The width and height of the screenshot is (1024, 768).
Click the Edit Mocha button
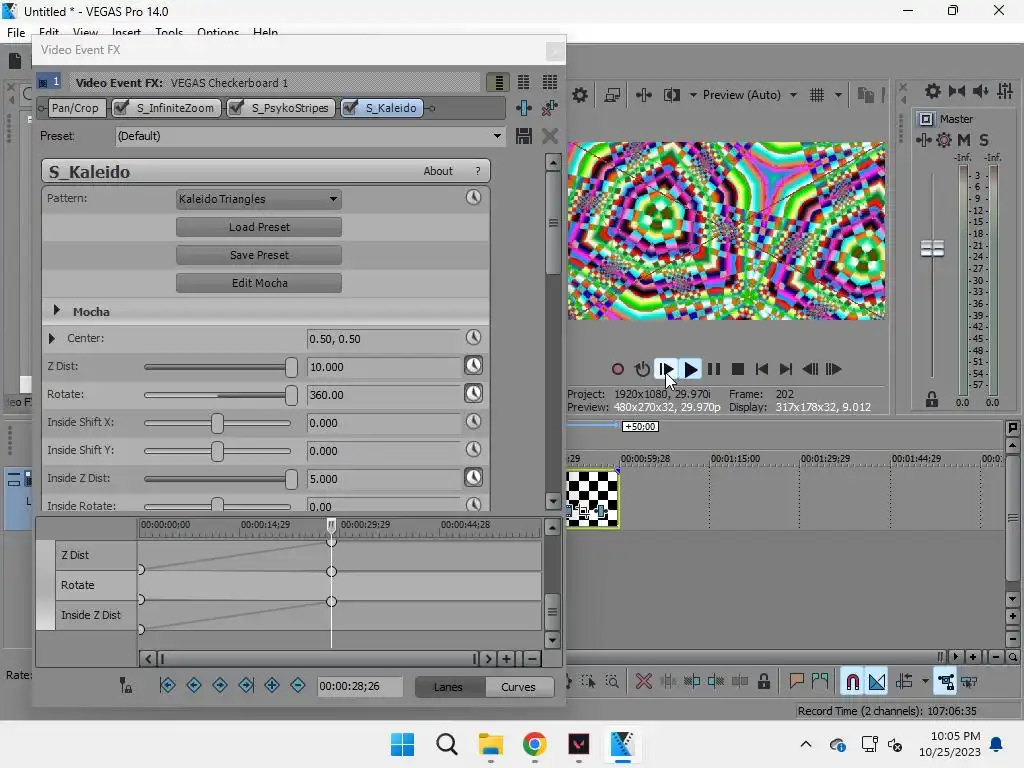coord(259,283)
